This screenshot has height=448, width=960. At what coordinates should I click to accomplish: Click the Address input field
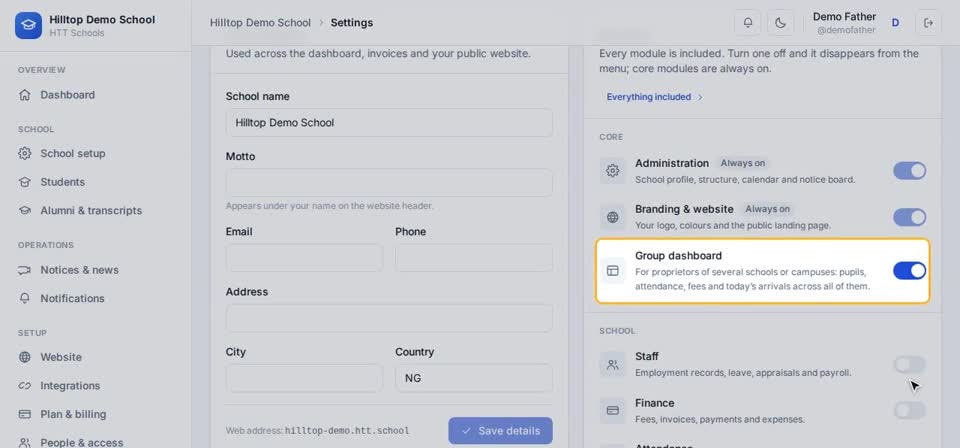[x=389, y=318]
